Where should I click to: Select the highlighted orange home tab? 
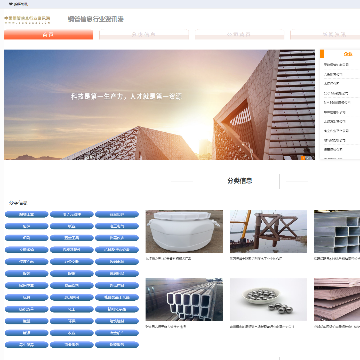tap(48, 35)
